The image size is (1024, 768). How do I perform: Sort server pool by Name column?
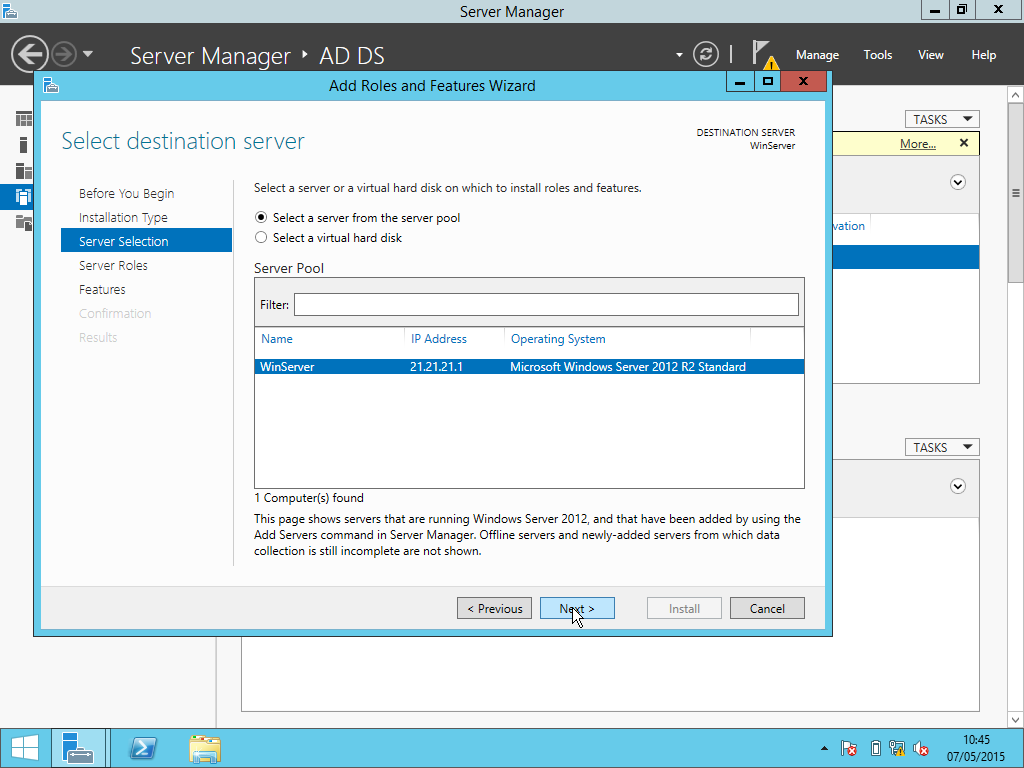277,339
